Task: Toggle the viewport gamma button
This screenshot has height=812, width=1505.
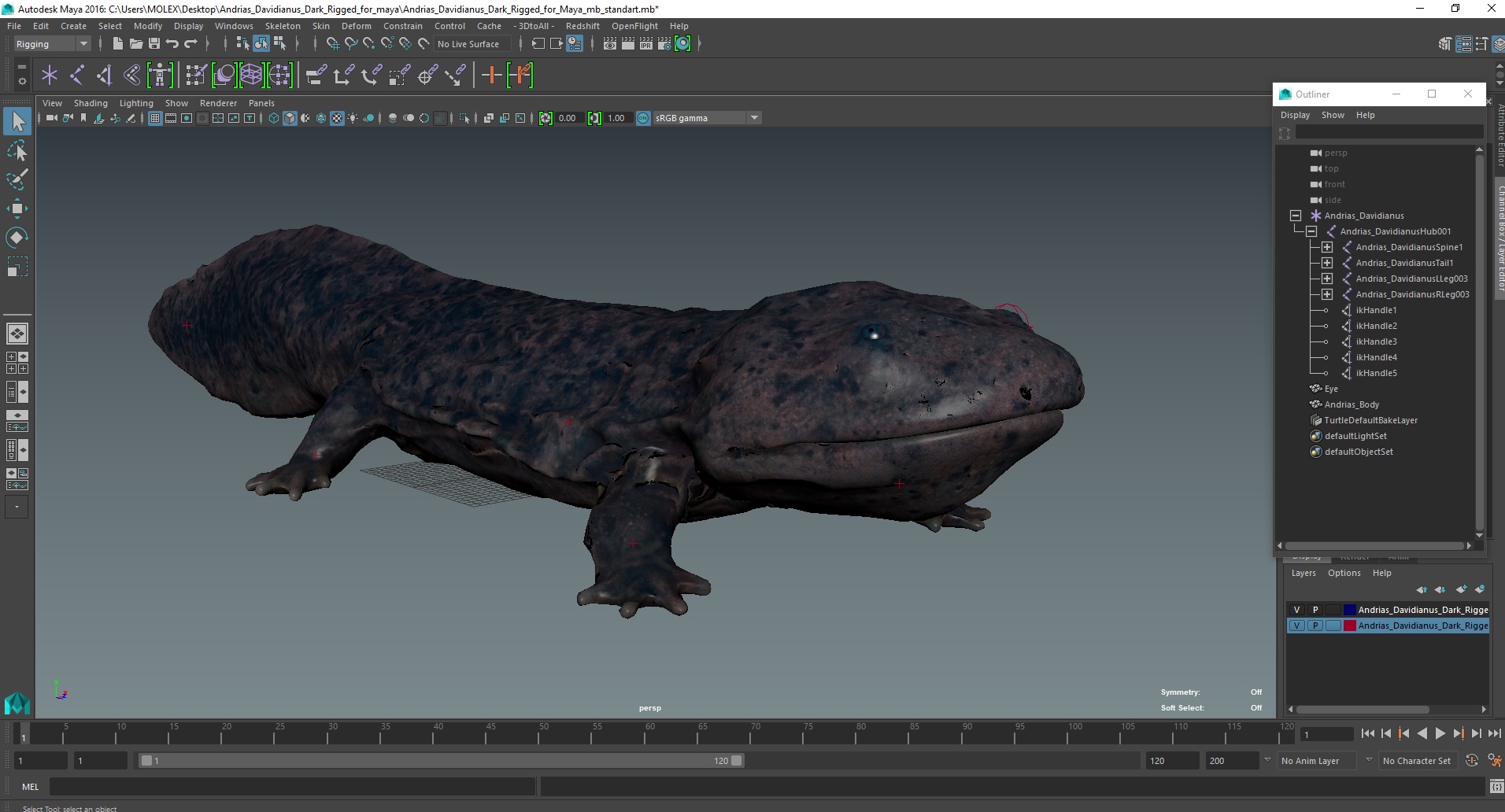Action: (594, 118)
